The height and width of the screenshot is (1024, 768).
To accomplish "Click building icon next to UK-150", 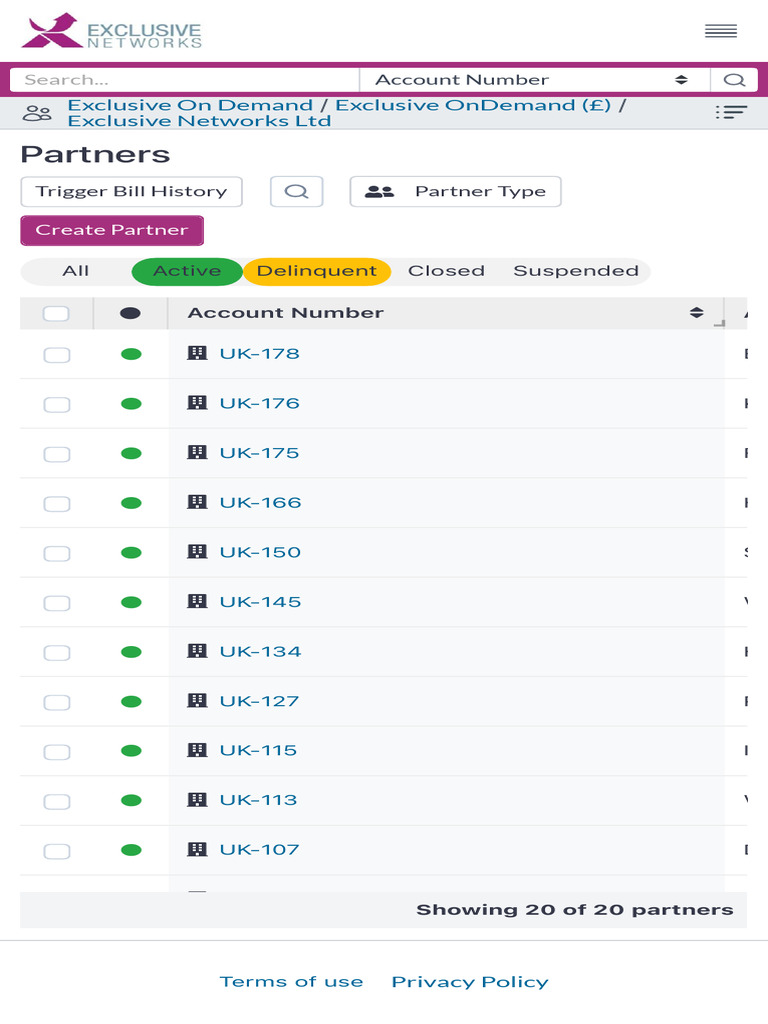I will [x=197, y=552].
